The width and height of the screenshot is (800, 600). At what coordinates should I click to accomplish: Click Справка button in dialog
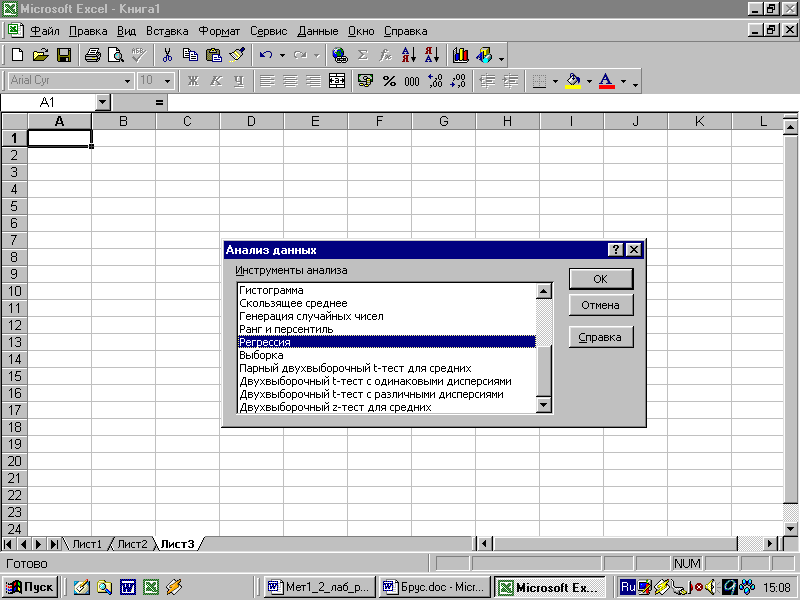[x=601, y=337]
